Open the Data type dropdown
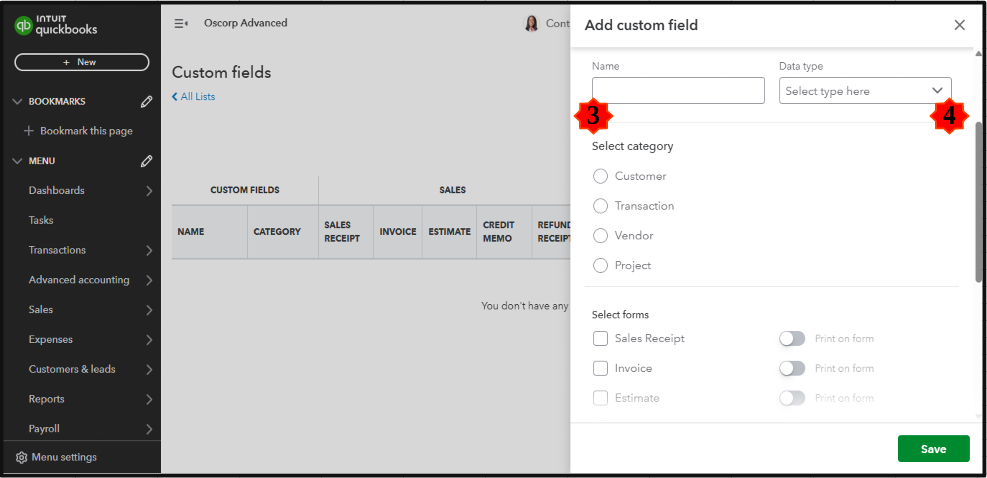The image size is (987, 478). pos(865,91)
